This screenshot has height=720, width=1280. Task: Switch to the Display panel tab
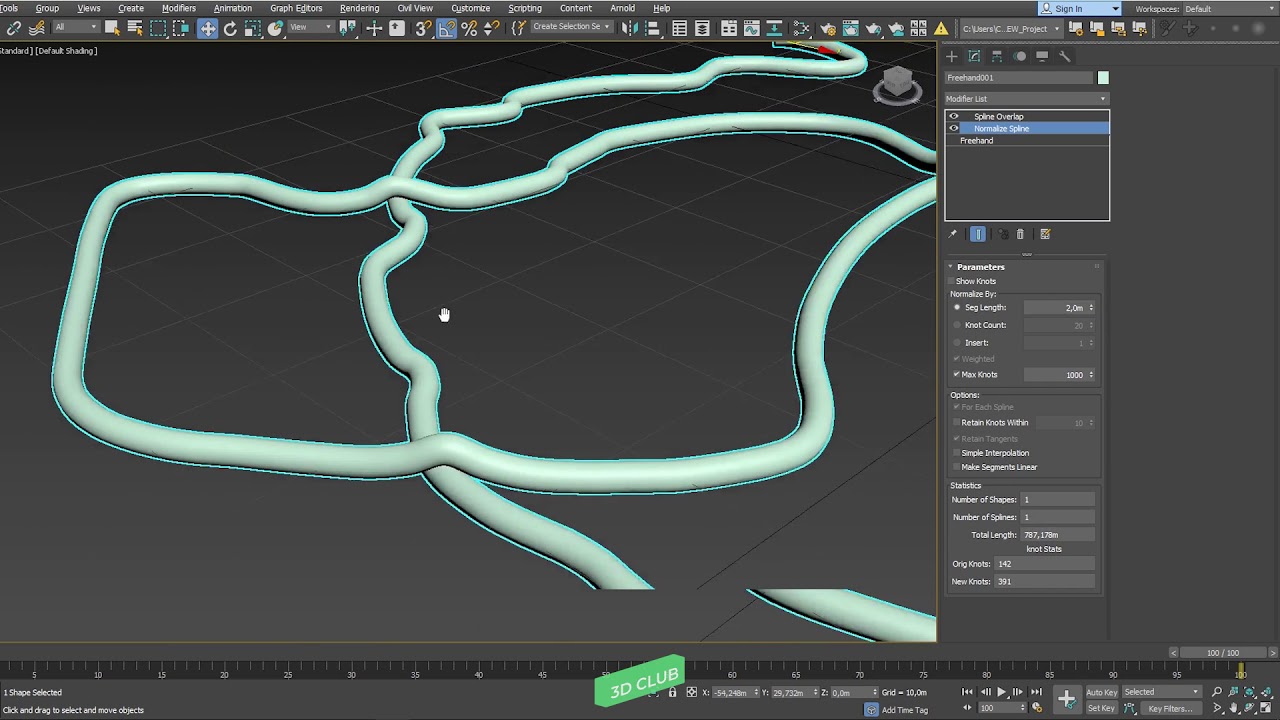pyautogui.click(x=1042, y=56)
